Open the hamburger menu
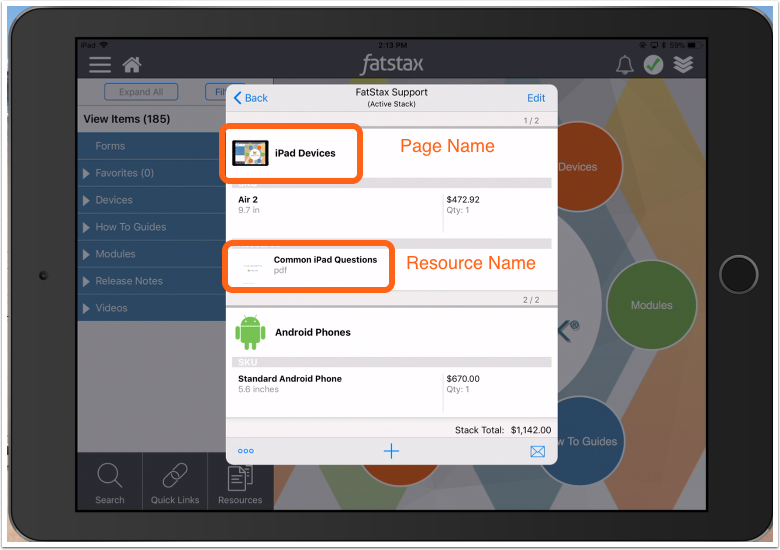Image resolution: width=780 pixels, height=550 pixels. coord(100,65)
